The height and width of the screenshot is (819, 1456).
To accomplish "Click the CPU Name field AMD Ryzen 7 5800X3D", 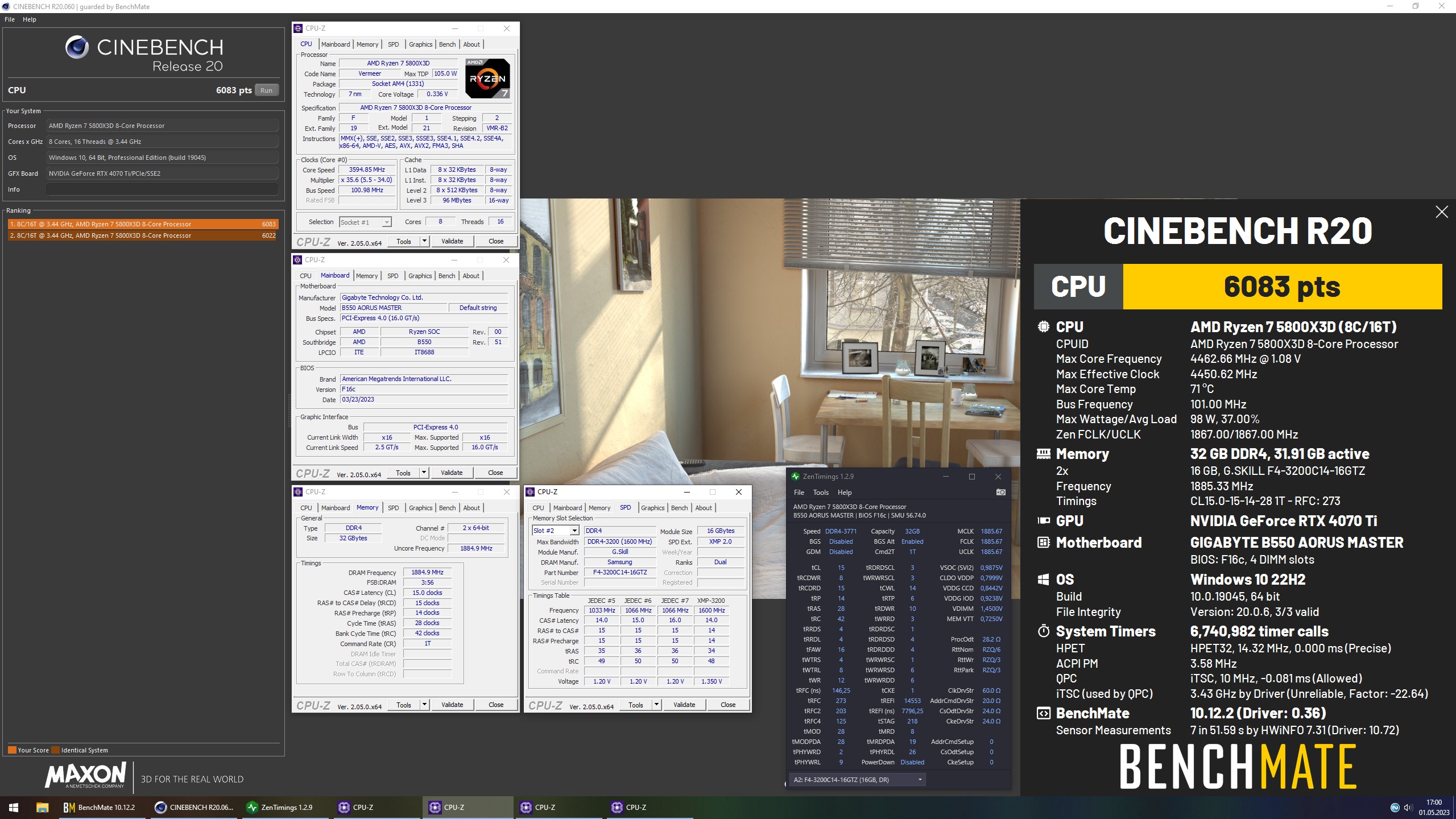I will tap(398, 63).
